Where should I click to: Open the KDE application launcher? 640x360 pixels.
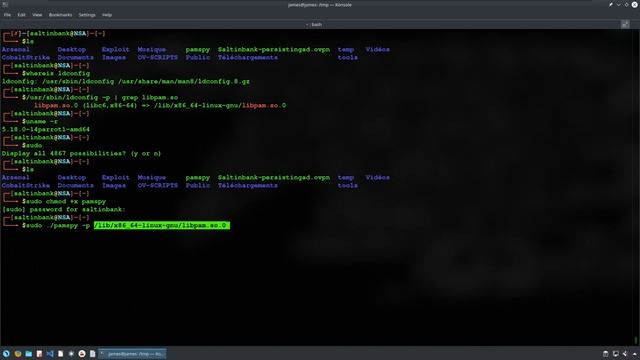click(x=6, y=353)
